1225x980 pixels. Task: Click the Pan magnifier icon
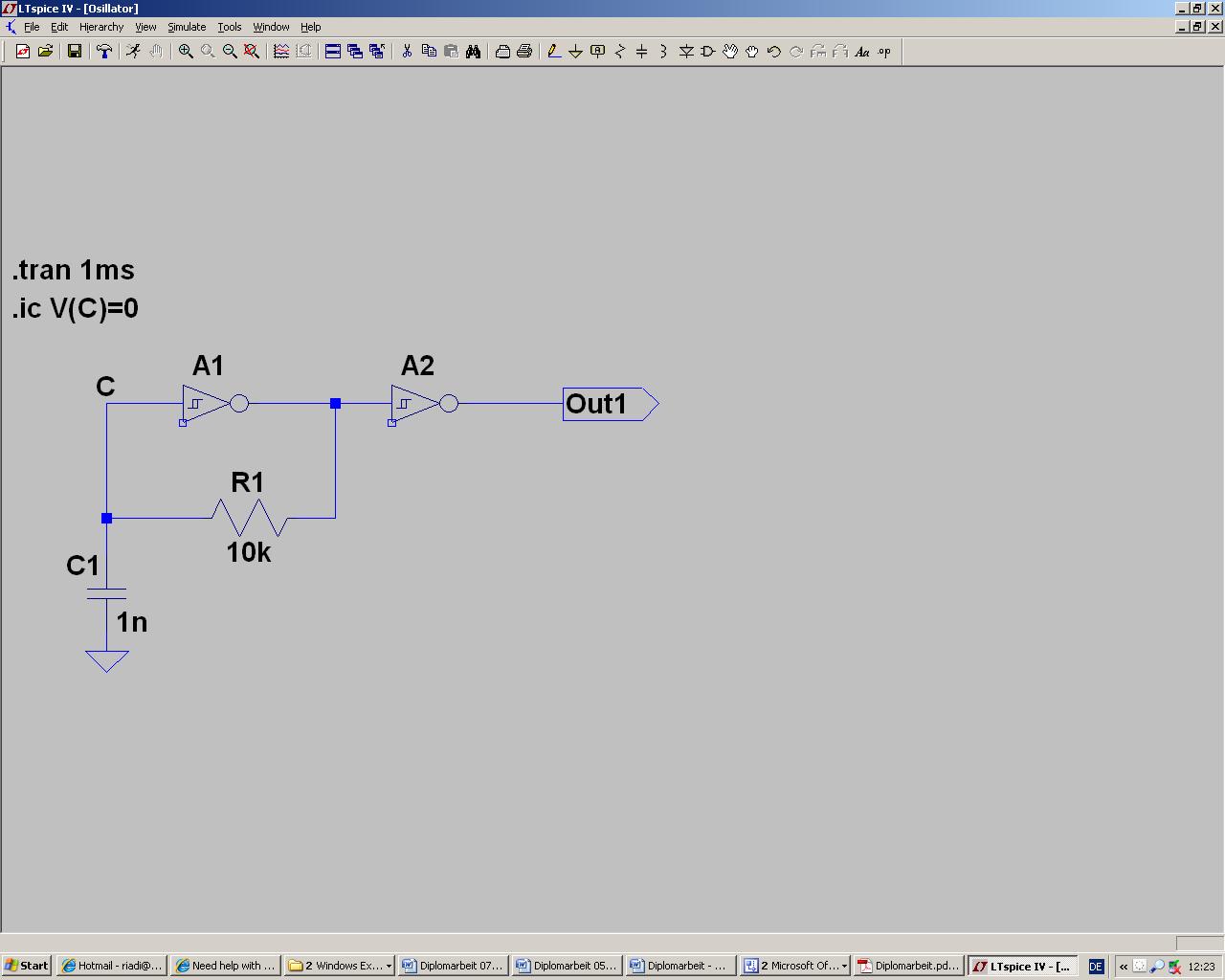point(208,52)
